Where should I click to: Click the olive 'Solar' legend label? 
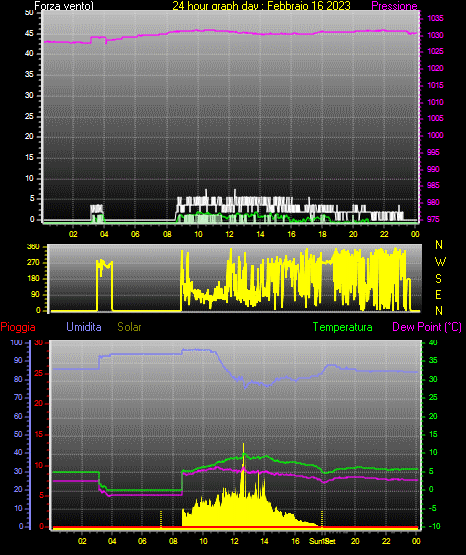click(129, 327)
